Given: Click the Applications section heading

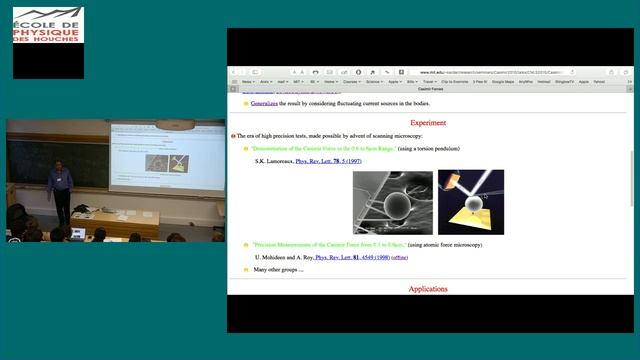Looking at the screenshot, I should tap(428, 289).
